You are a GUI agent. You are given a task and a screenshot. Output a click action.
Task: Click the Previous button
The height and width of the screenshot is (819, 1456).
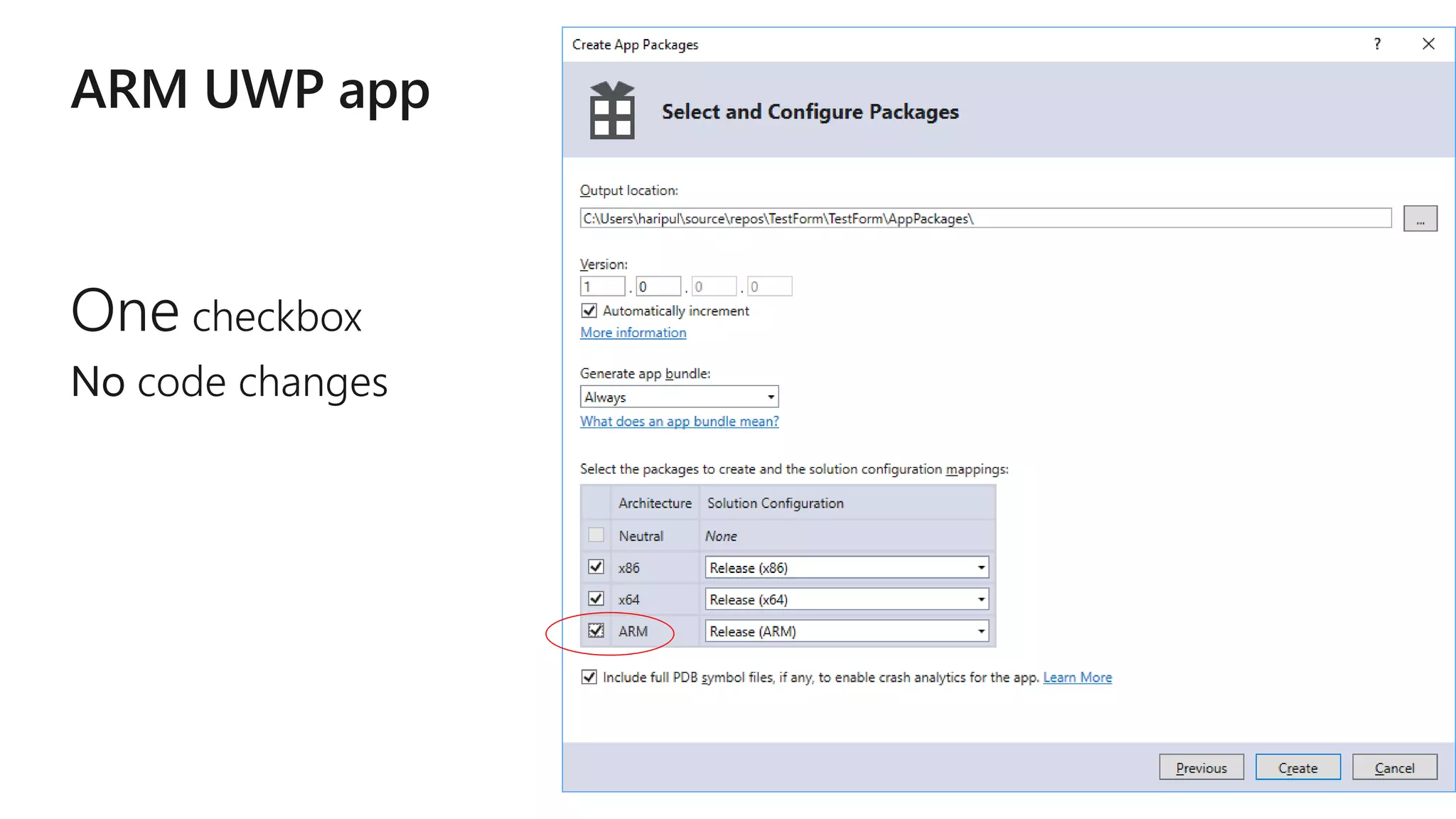[x=1201, y=768]
